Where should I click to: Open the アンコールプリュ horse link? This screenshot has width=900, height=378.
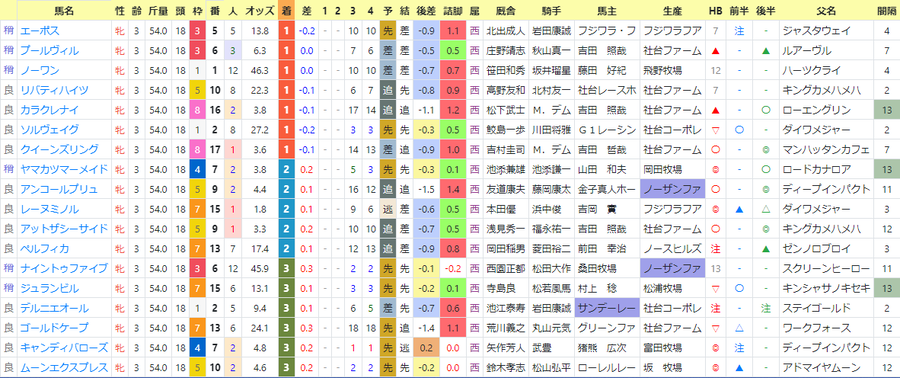[59, 189]
